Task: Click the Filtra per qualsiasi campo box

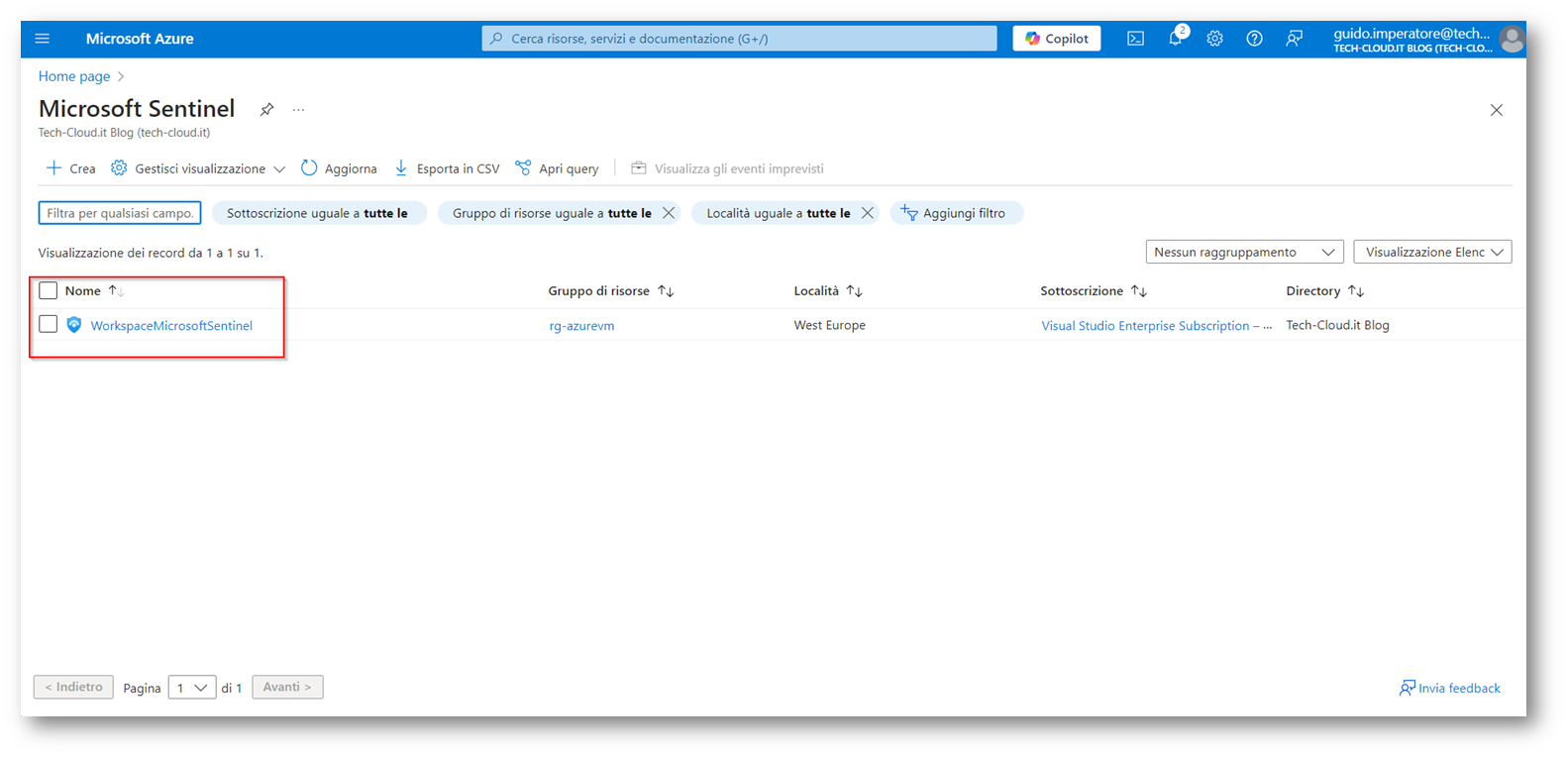Action: [x=120, y=213]
